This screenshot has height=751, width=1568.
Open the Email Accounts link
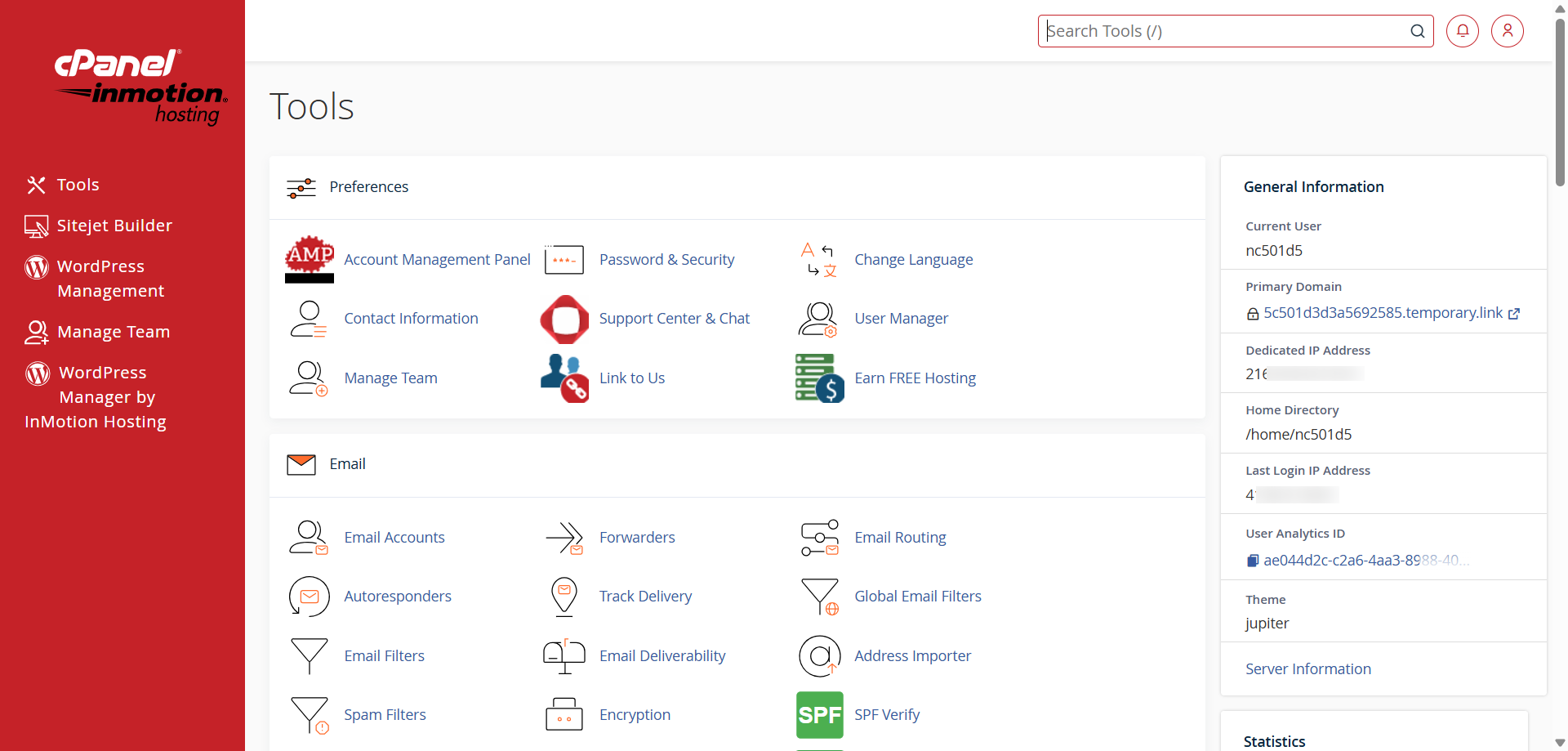[394, 538]
